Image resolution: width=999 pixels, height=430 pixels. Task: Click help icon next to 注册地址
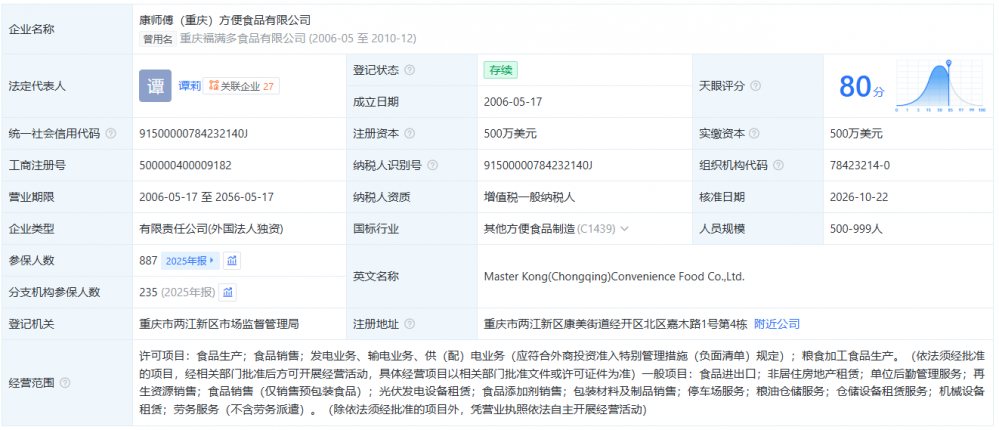point(410,324)
